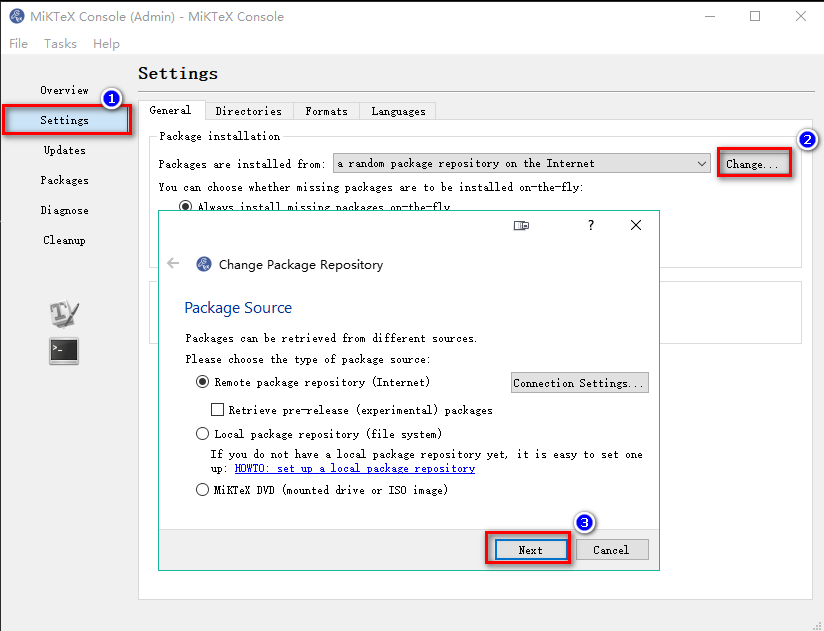Close the Change Package Repository dialog

pyautogui.click(x=636, y=225)
